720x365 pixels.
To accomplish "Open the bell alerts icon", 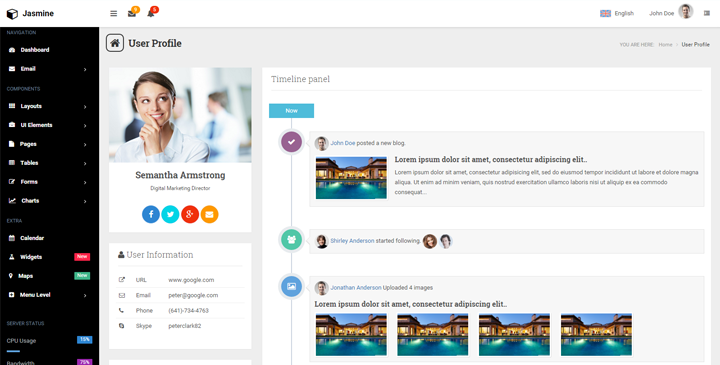I will (151, 13).
